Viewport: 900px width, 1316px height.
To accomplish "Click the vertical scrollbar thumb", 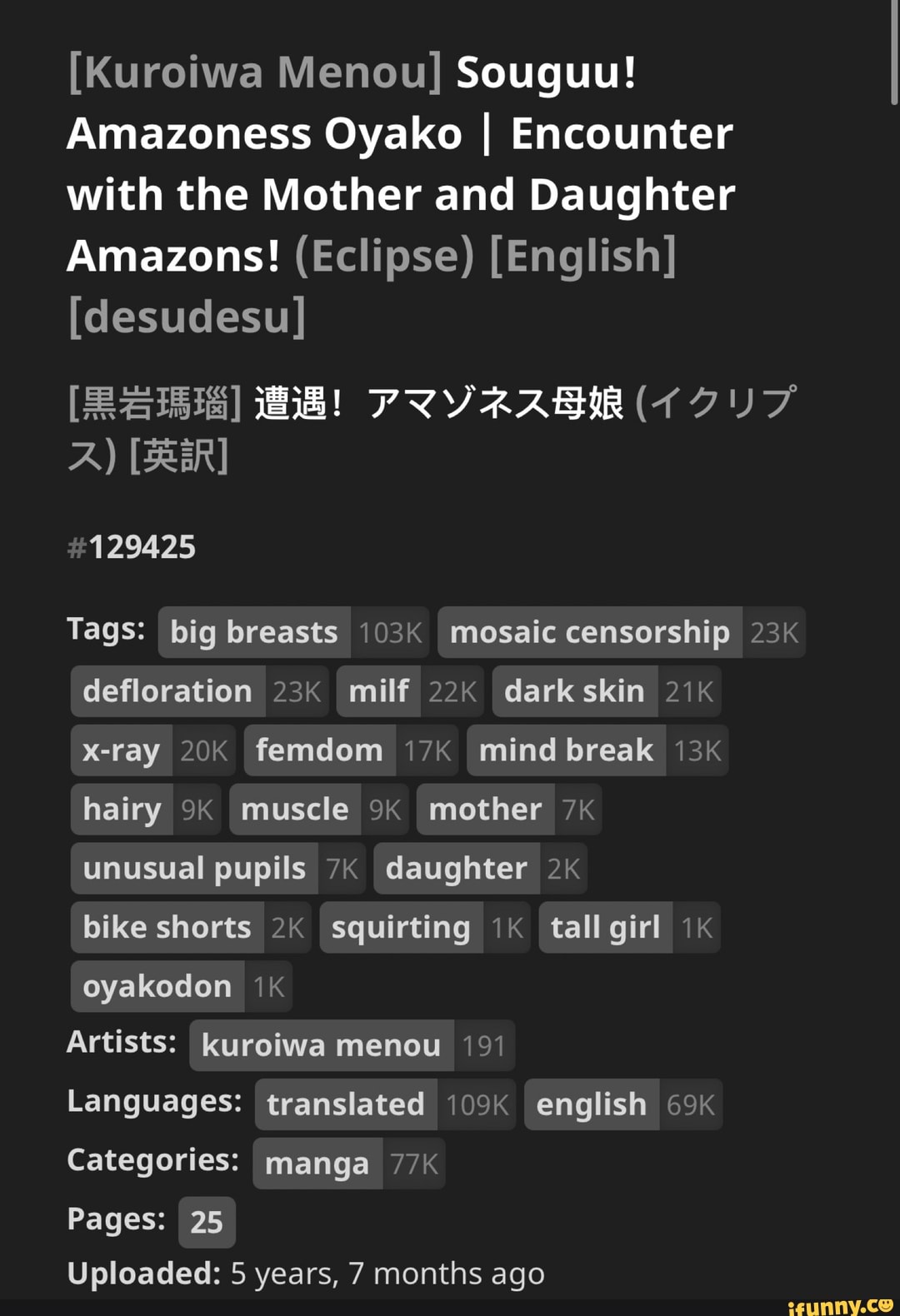I will (894, 52).
